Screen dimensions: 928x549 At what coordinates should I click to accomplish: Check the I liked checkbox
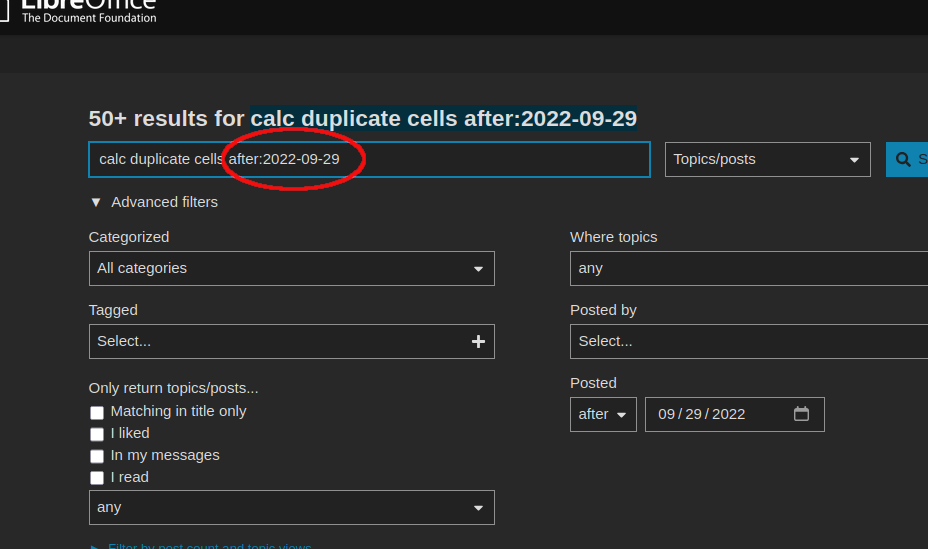click(97, 434)
